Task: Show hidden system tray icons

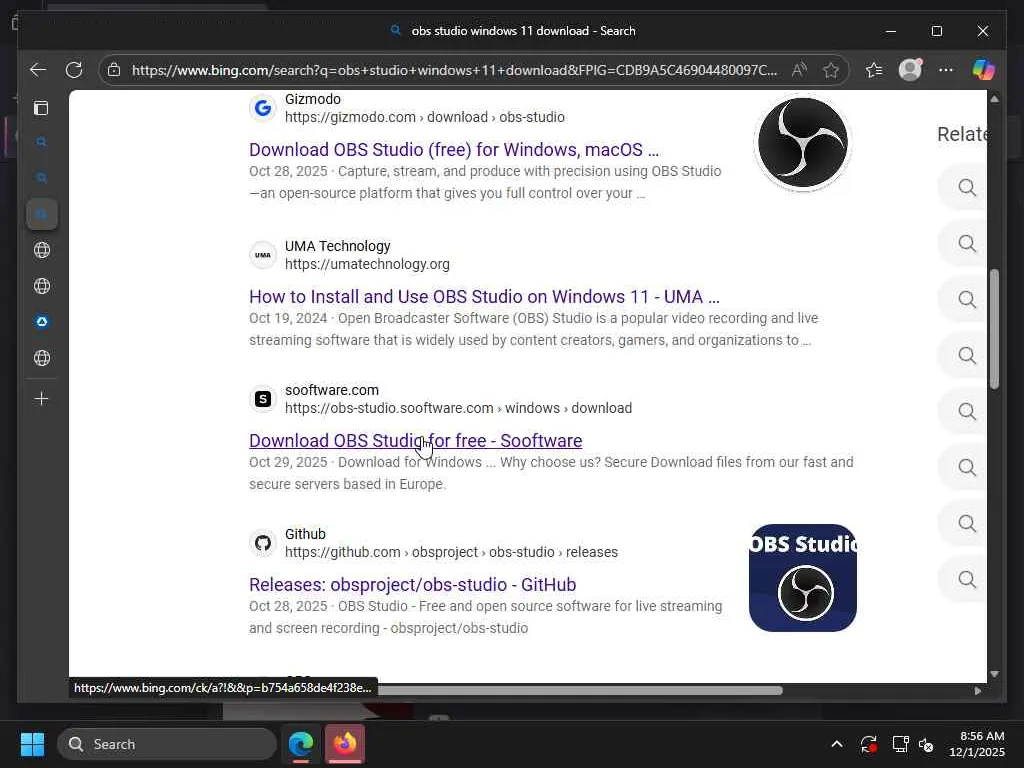Action: 837,744
